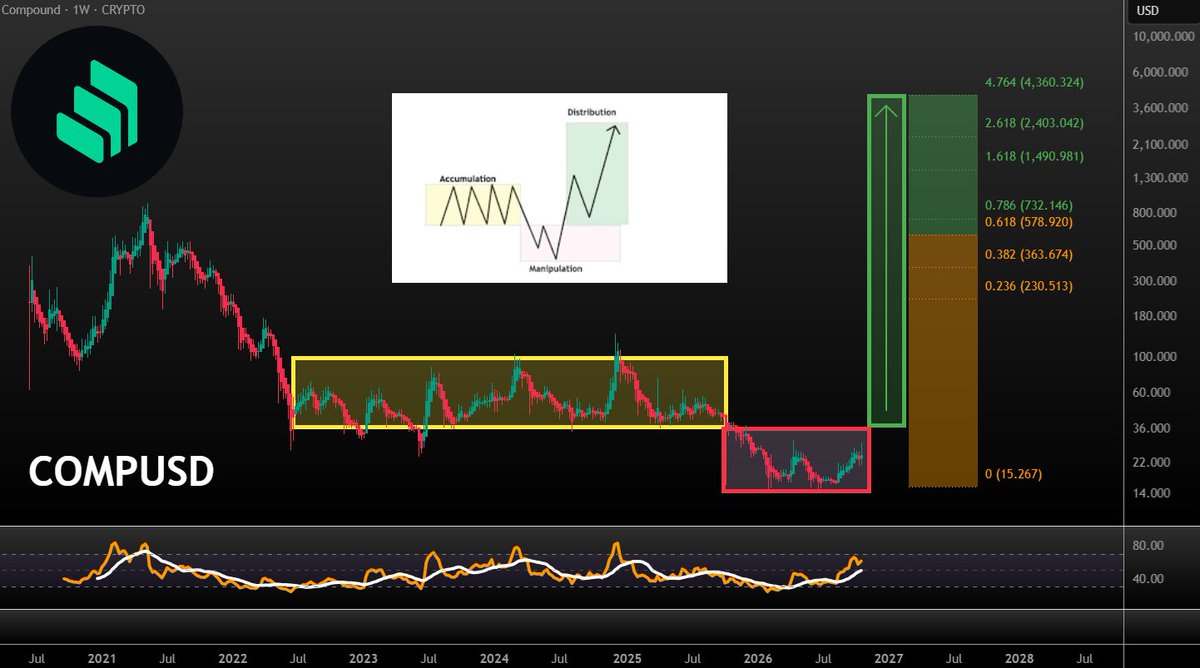Click the COMPUSD text label
Viewport: 1200px width, 668px height.
[x=121, y=471]
